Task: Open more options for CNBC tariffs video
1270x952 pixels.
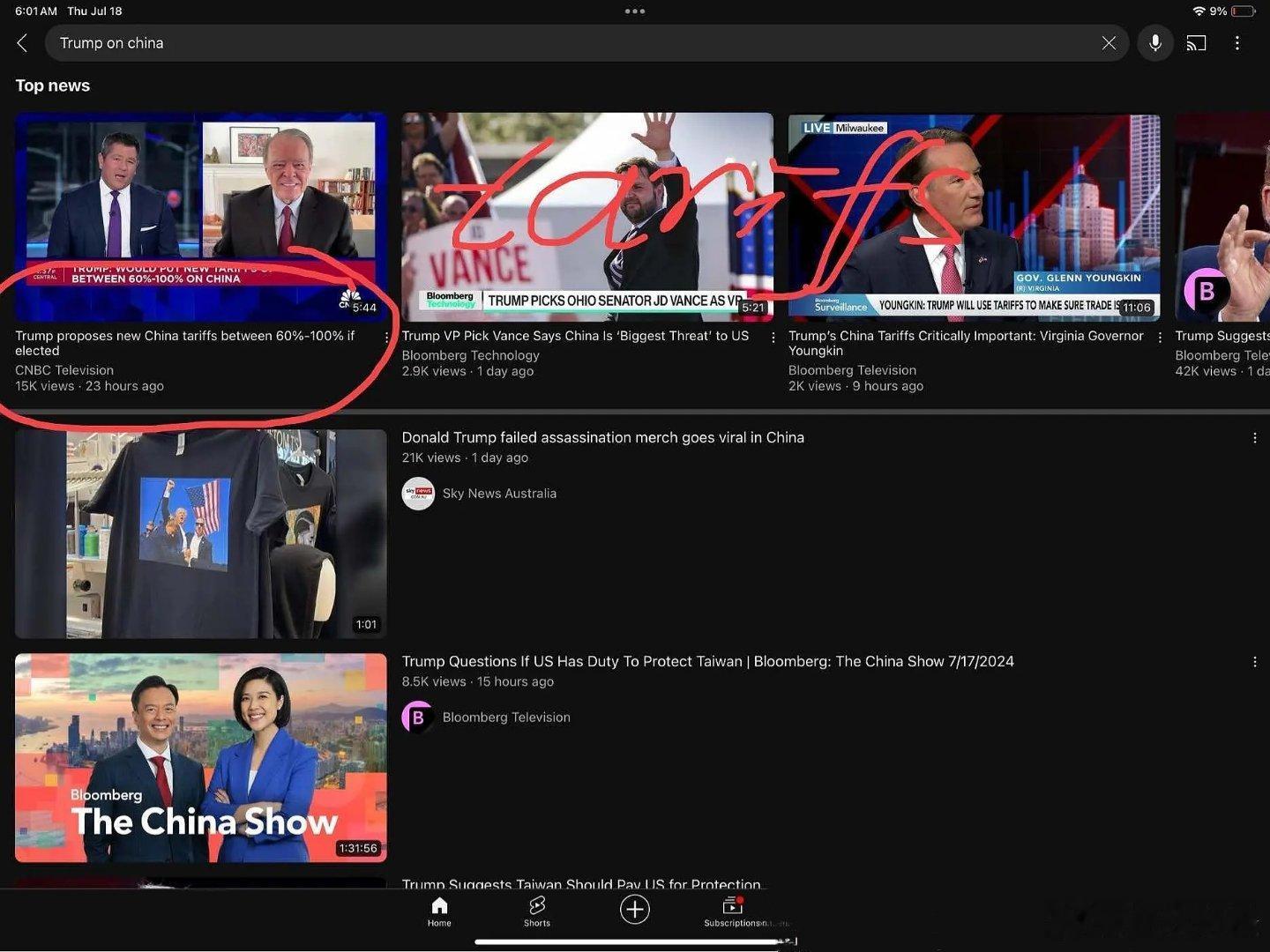Action: pyautogui.click(x=386, y=338)
